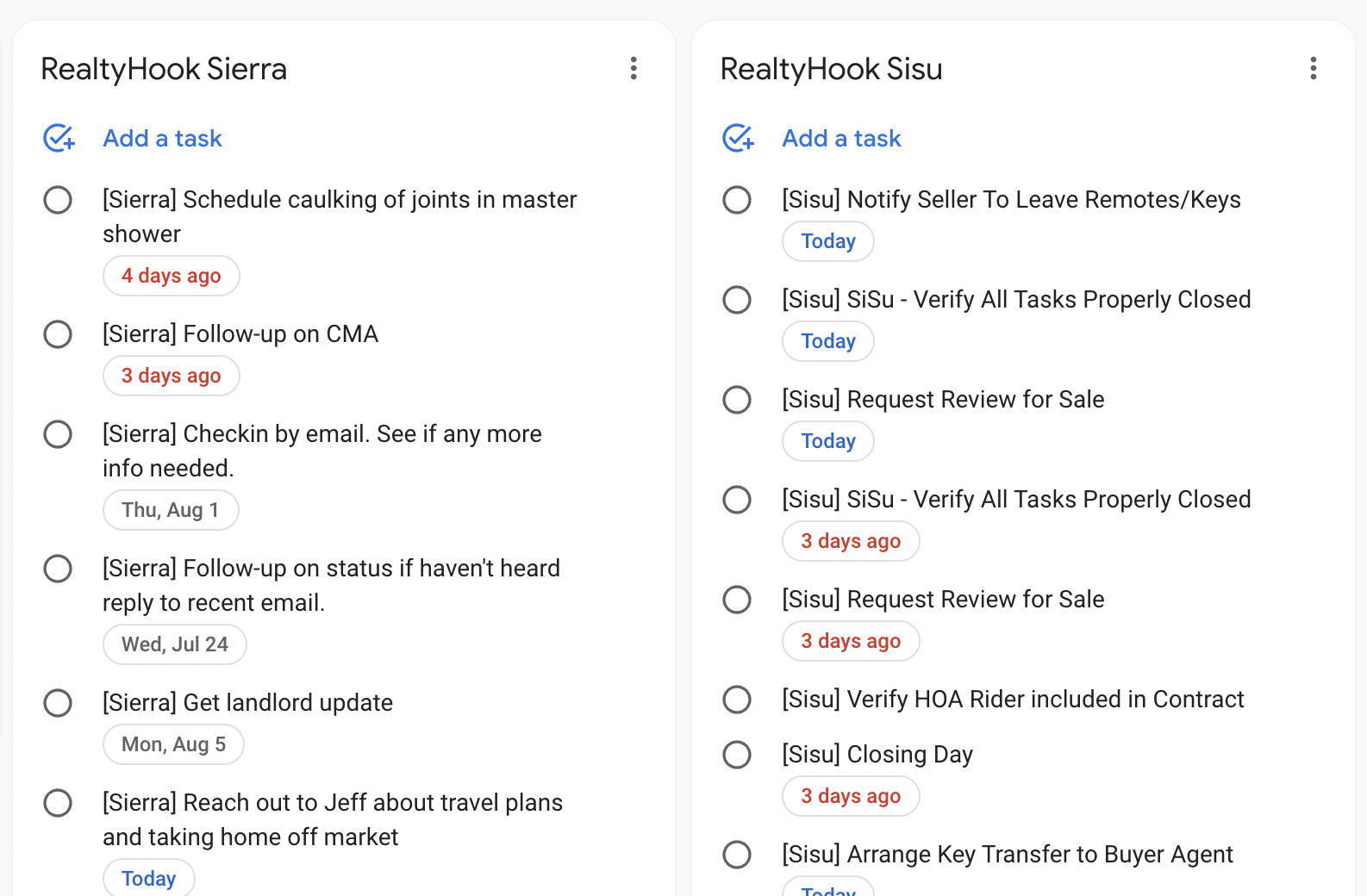
Task: Open '[Sisu] Verify HOA Rider included in Contract' text
Action: click(x=1013, y=700)
